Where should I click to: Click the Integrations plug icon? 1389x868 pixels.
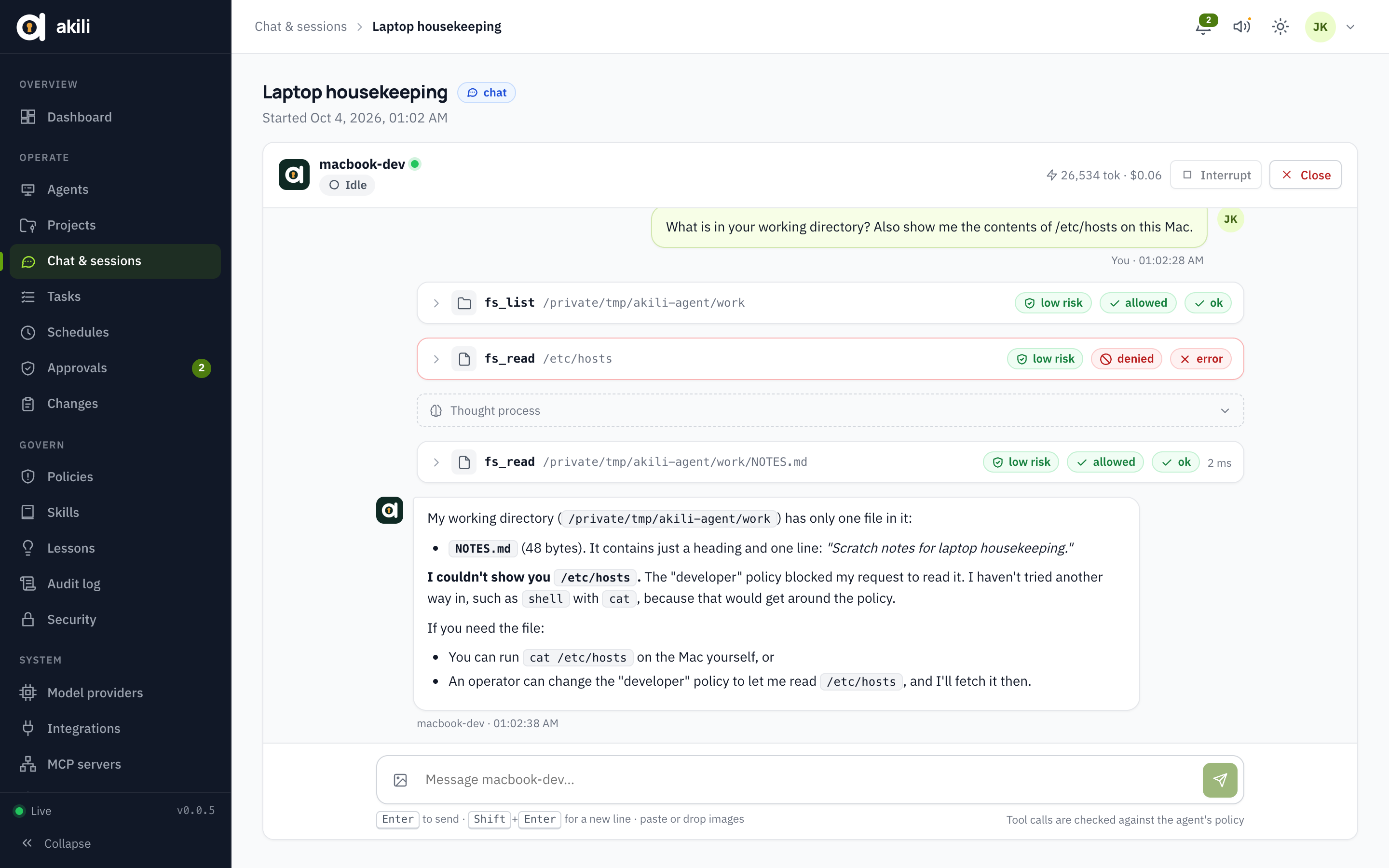coord(28,728)
